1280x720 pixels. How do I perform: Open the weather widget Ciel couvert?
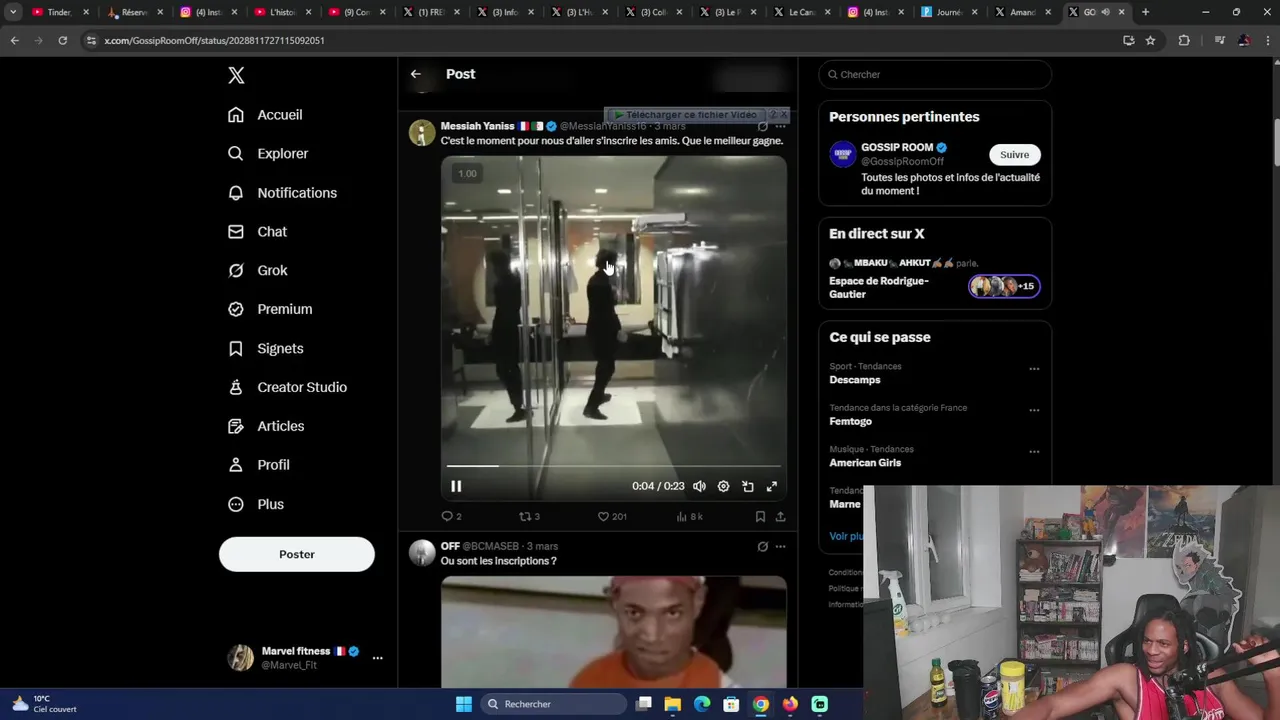tap(44, 705)
